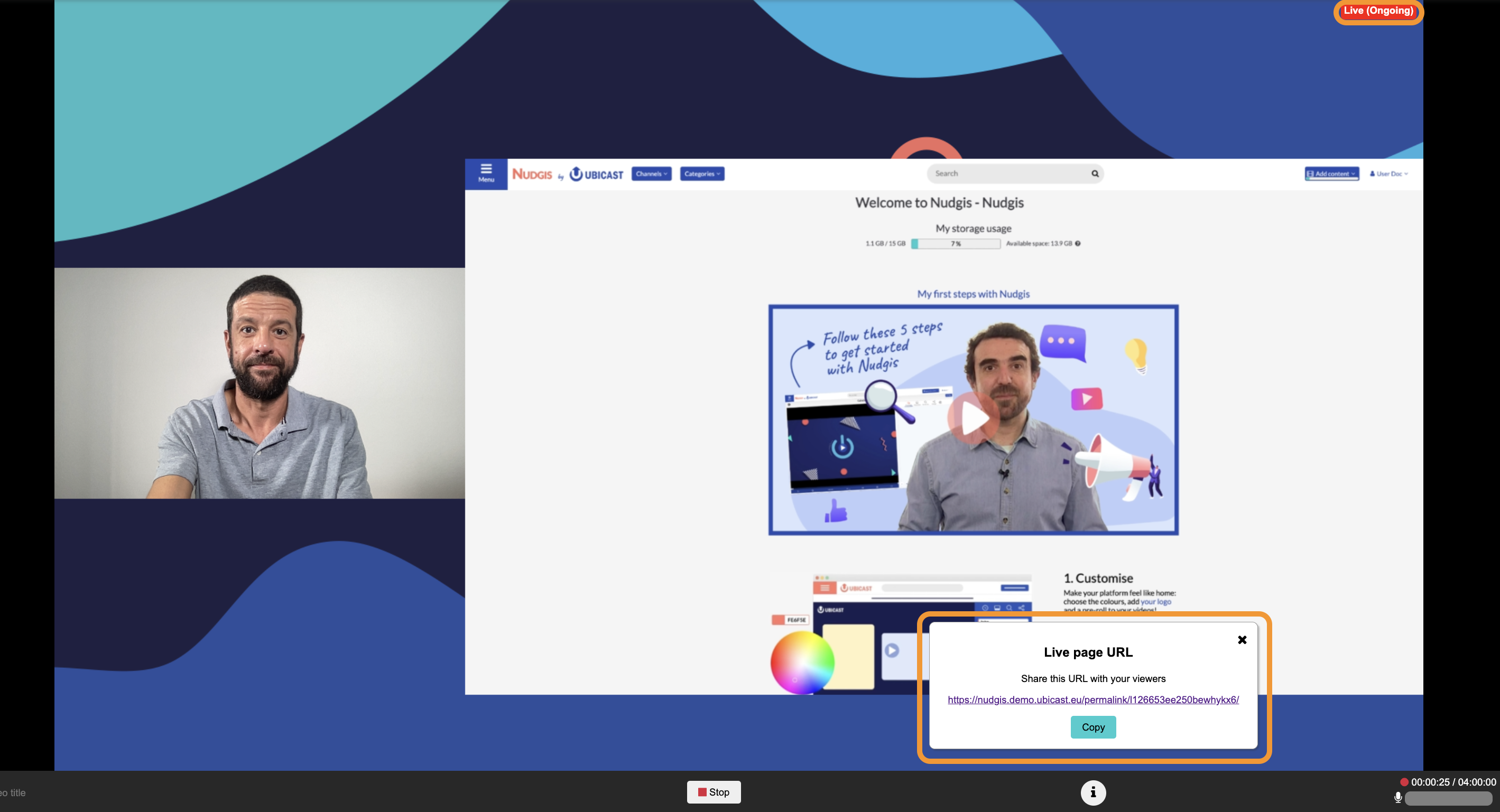1500x812 pixels.
Task: Open the info icon in the bottom bar
Action: pos(1093,792)
